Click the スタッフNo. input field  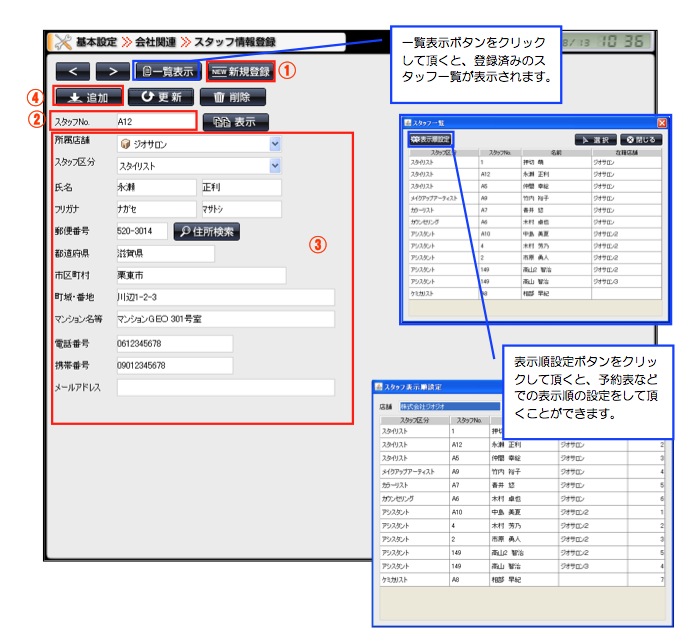(154, 122)
